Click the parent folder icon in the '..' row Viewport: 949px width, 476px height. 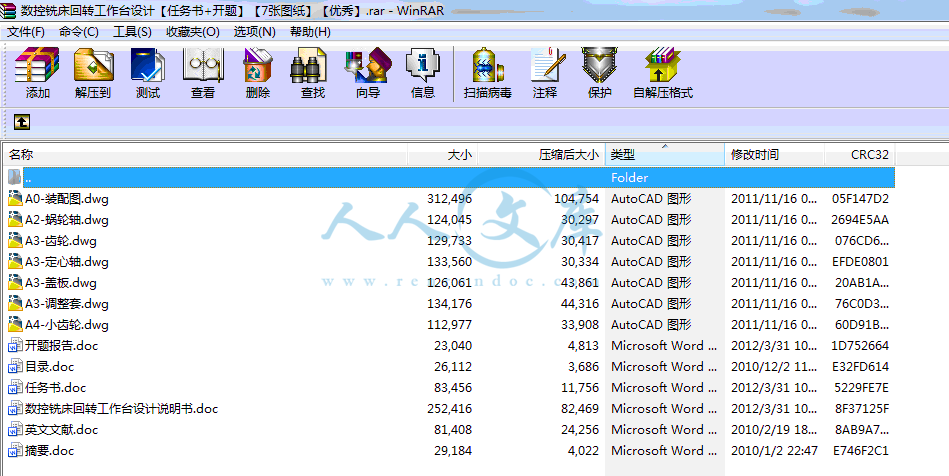15,177
